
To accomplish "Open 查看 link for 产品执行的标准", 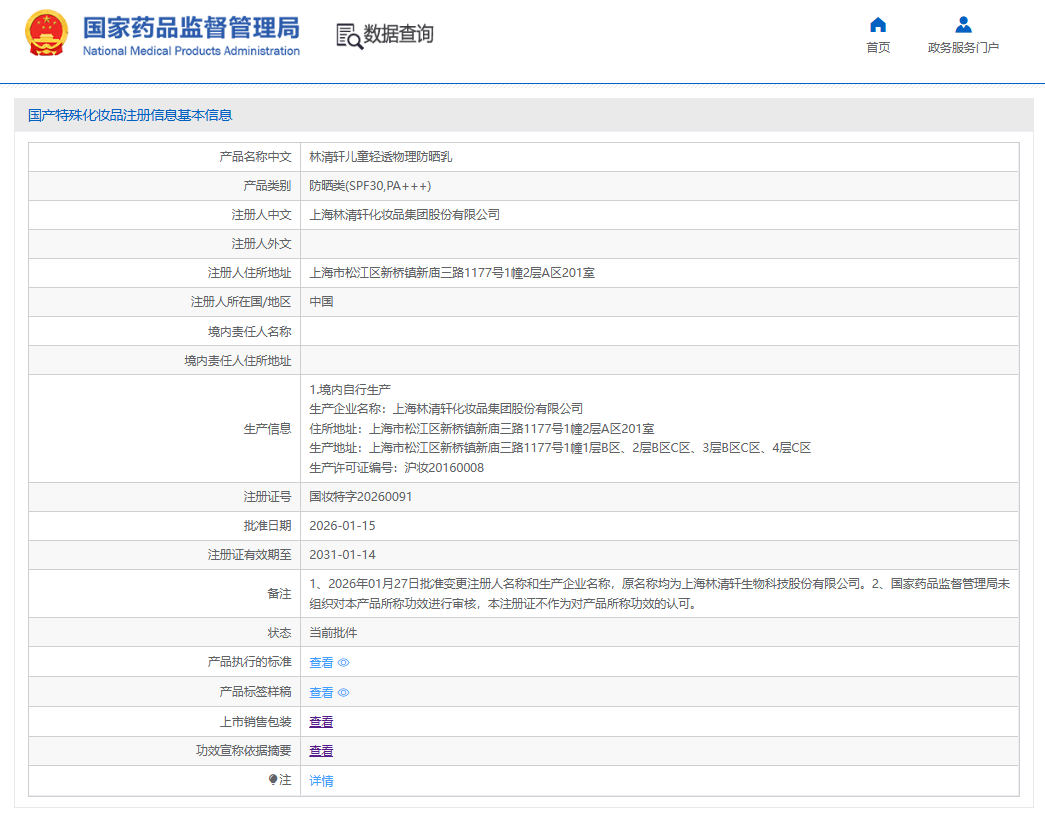I will (321, 663).
